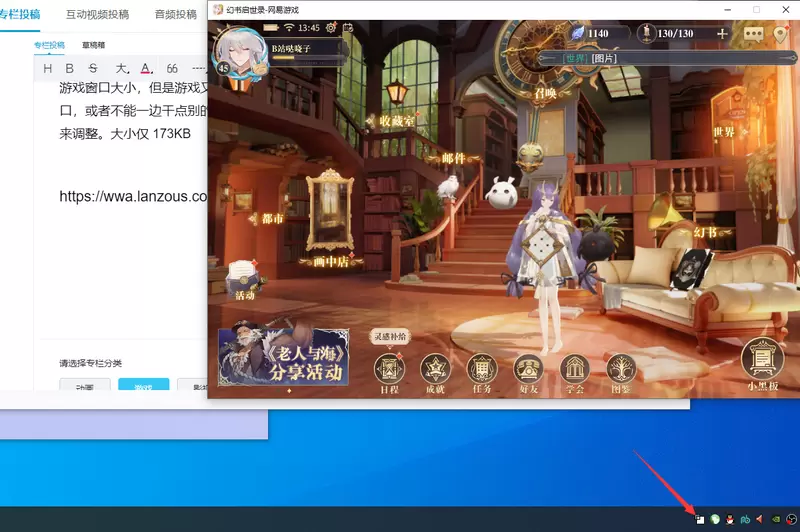This screenshot has height=532, width=800.
Task: Open the QQ penguin tray icon
Action: pos(730,519)
